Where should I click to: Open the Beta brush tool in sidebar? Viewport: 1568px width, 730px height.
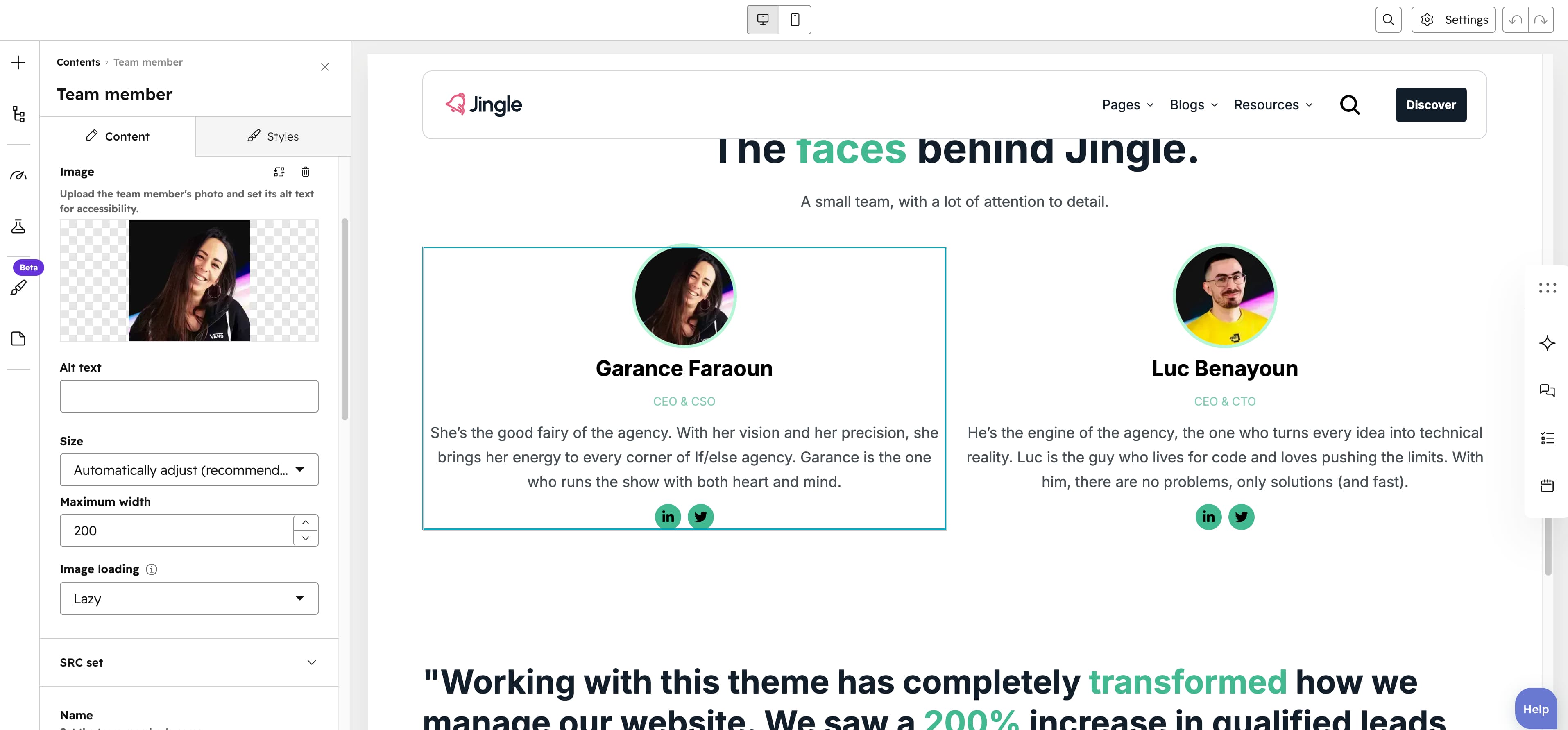pos(18,288)
